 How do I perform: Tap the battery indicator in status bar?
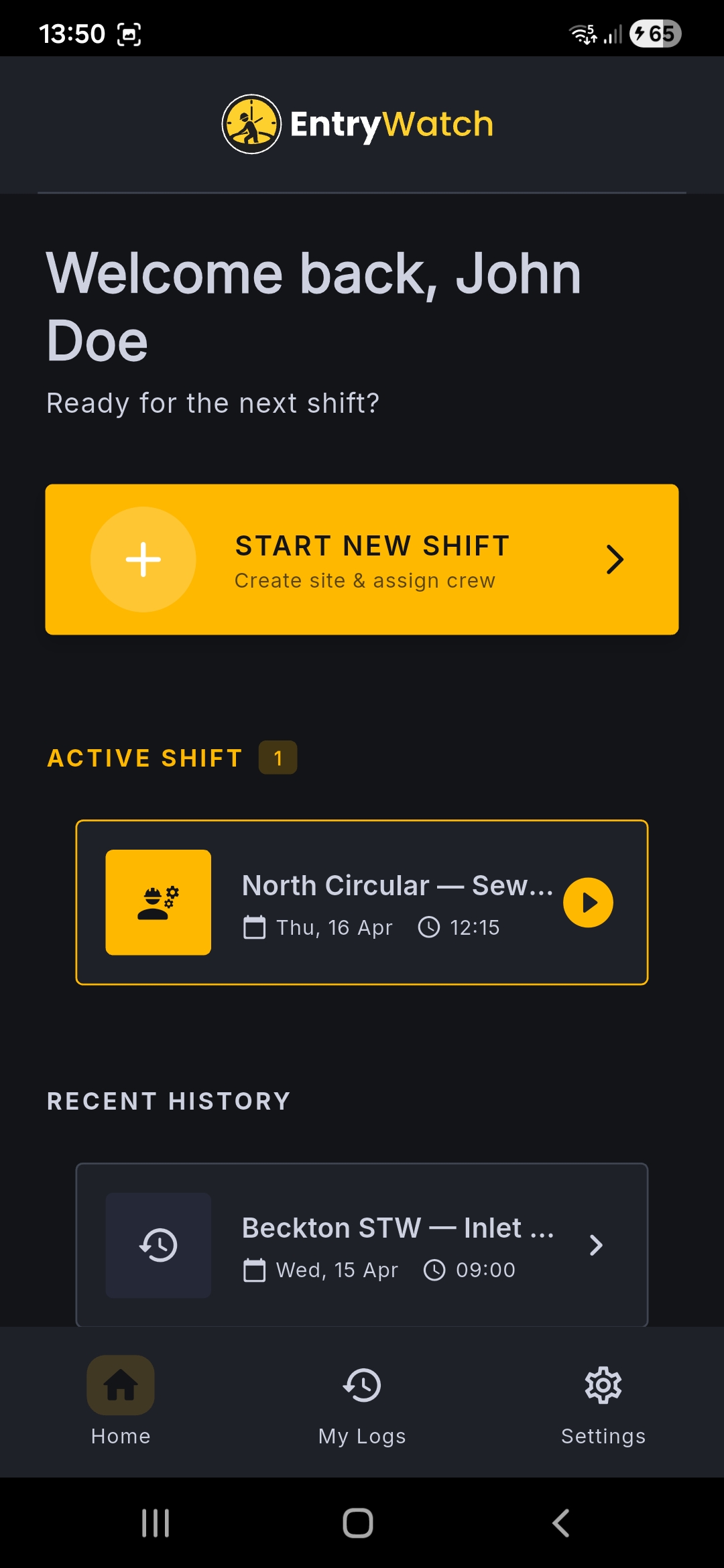point(655,34)
